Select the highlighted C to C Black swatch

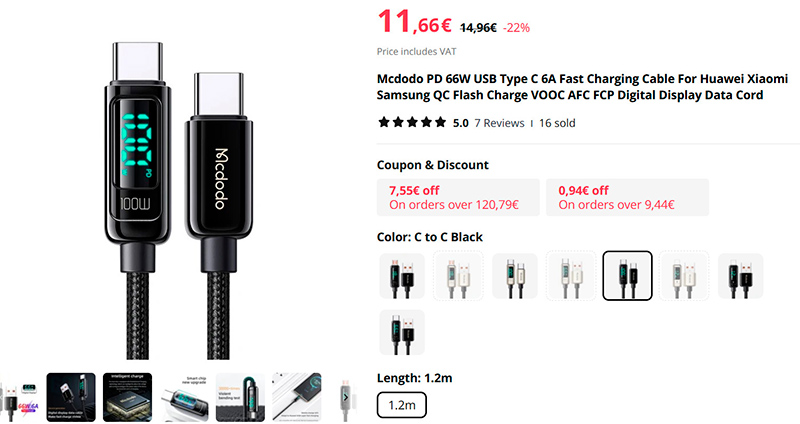627,276
